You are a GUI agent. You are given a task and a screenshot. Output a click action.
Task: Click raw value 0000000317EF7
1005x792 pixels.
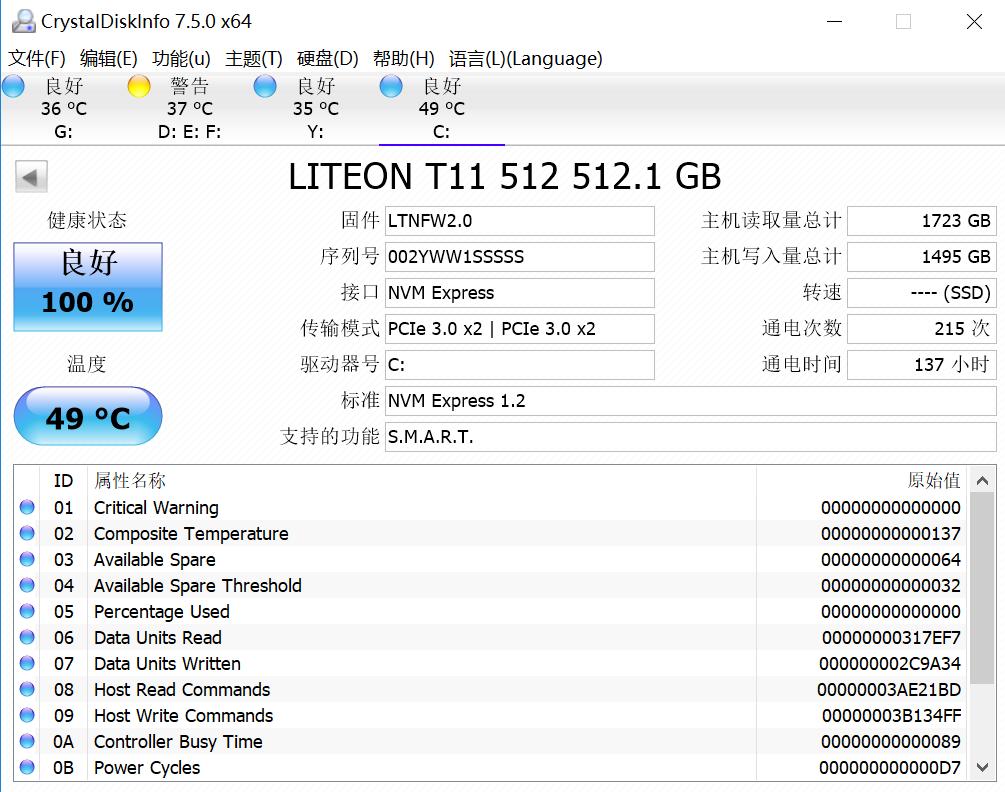891,638
